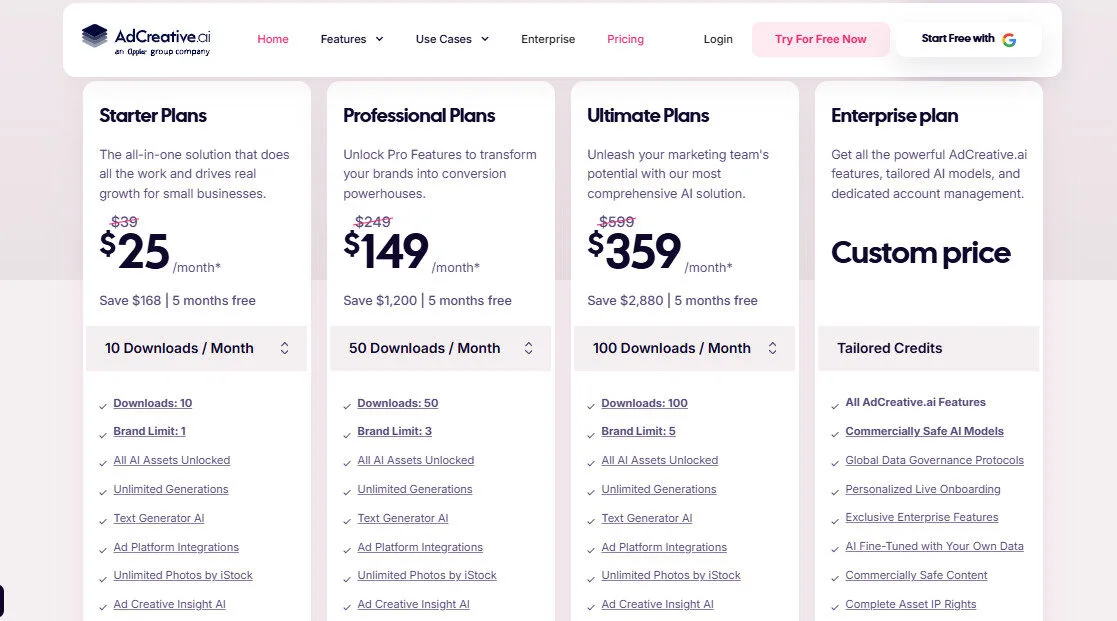Click the checkmark beside Commercially Safe AI Models
The image size is (1117, 621).
[x=835, y=432]
